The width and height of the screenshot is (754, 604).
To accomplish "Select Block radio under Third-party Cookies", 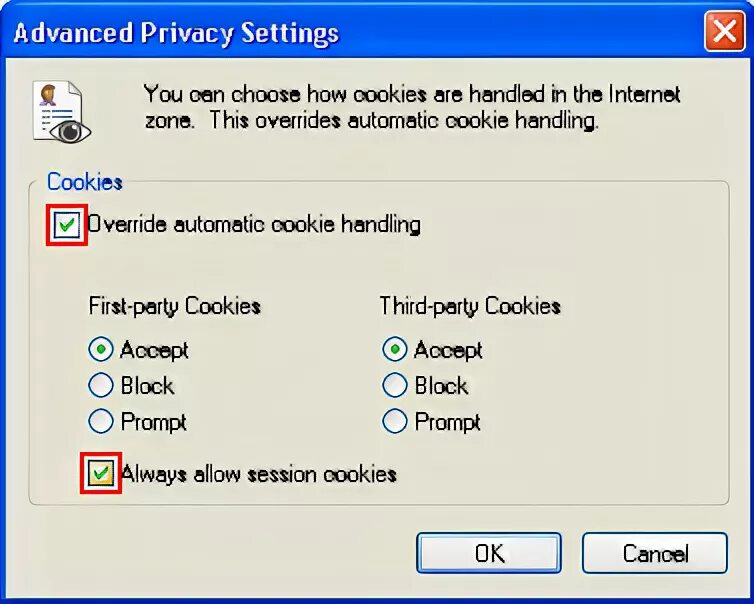I will pos(395,385).
